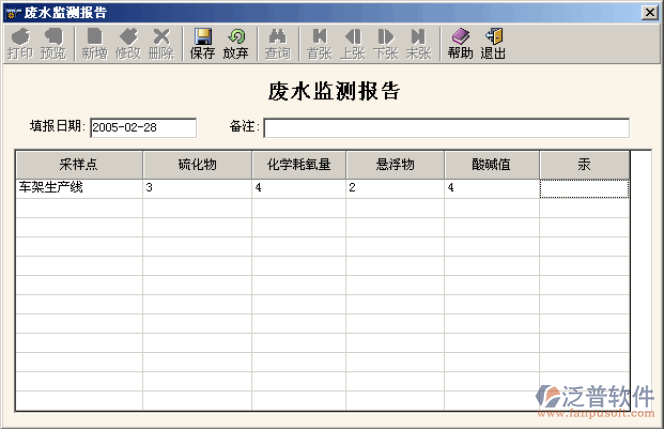Click the focused 汞 cell in first row
Screen dimensions: 665x429
click(x=584, y=189)
